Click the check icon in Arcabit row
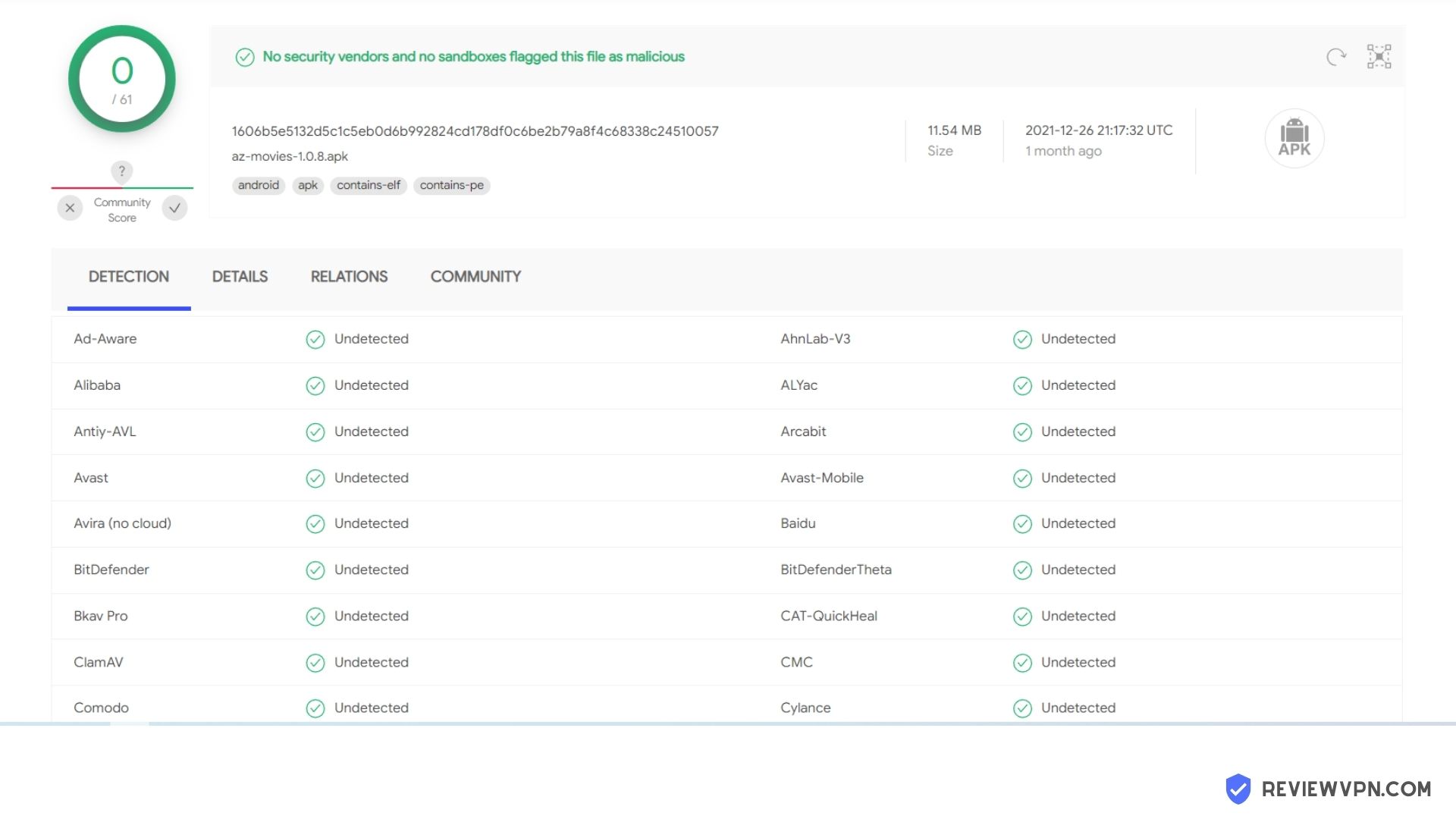 1022,432
